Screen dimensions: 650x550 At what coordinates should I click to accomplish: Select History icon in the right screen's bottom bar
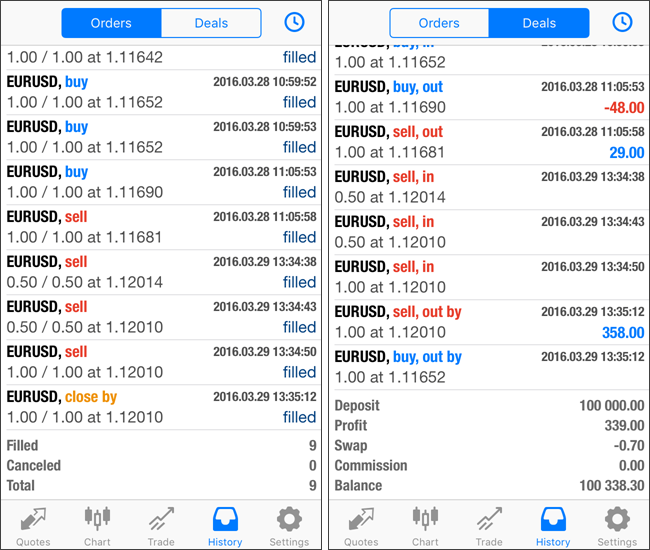(553, 525)
